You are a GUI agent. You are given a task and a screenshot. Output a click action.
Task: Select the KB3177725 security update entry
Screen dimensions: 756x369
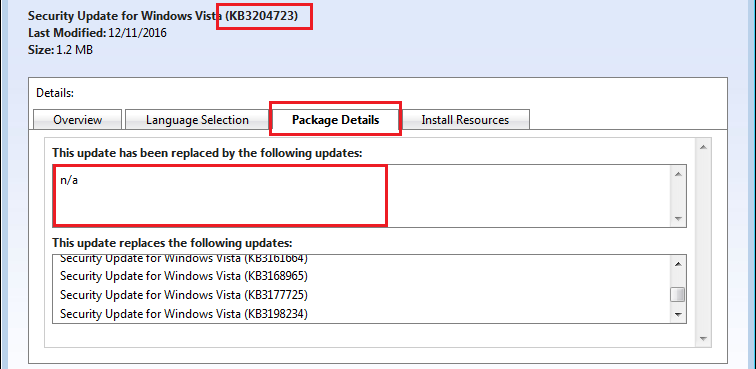(184, 295)
